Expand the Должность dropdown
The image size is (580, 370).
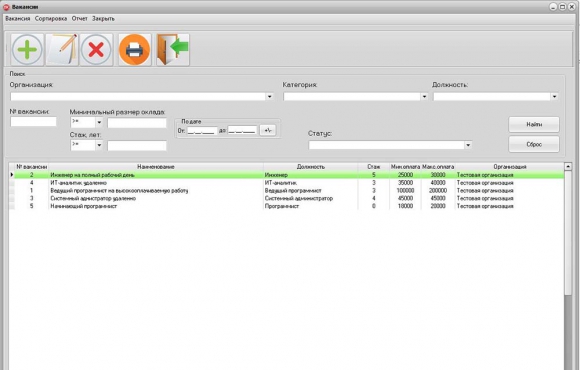554,97
